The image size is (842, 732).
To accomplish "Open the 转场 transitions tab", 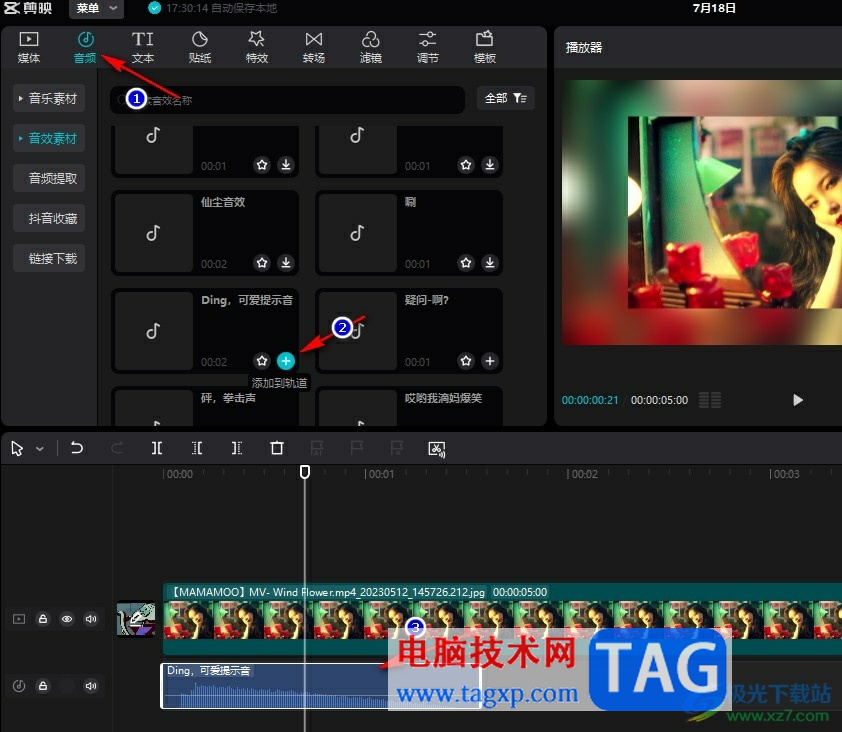I will coord(314,47).
